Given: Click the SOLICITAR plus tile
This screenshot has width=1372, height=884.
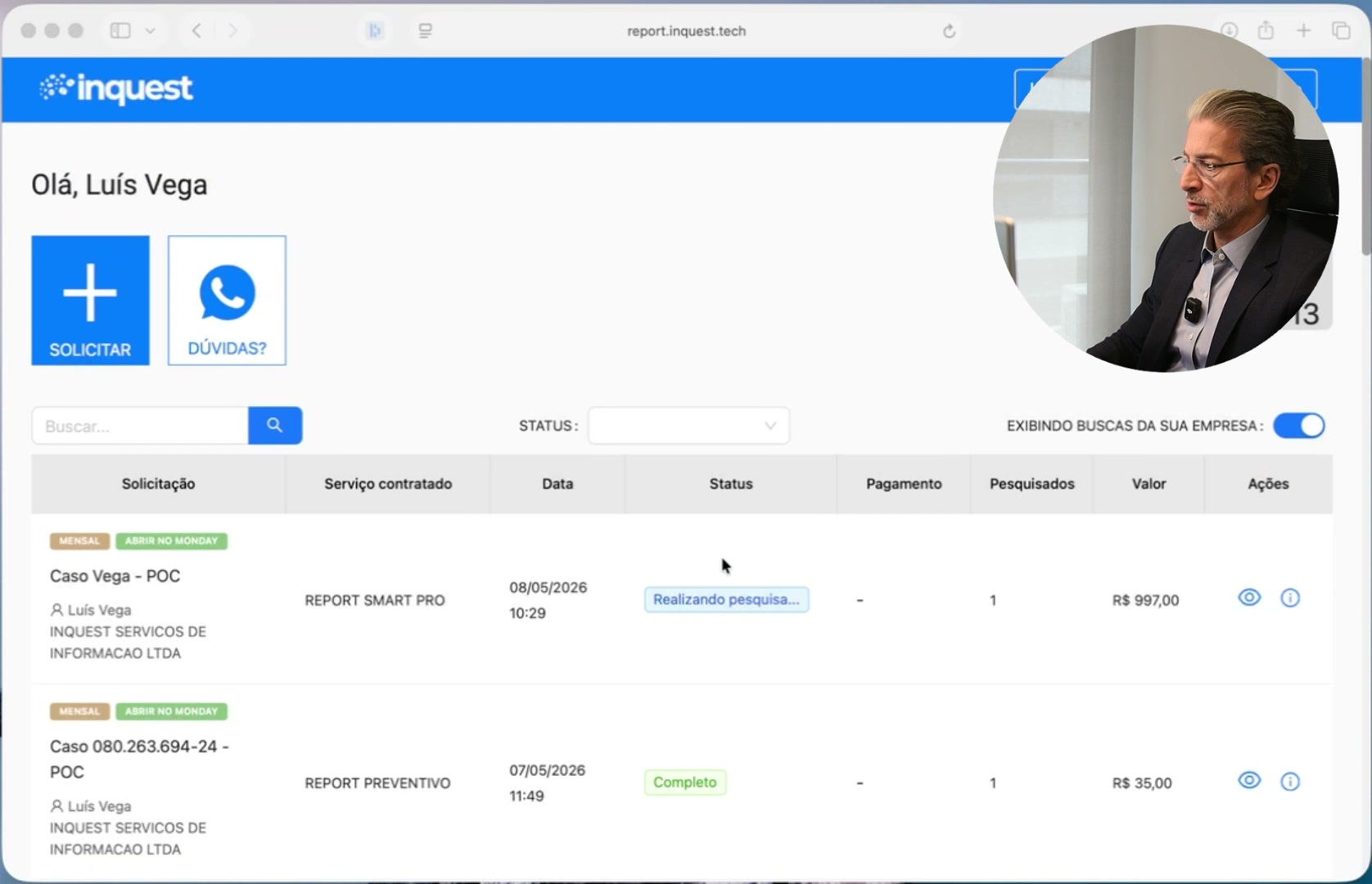Looking at the screenshot, I should tap(90, 300).
